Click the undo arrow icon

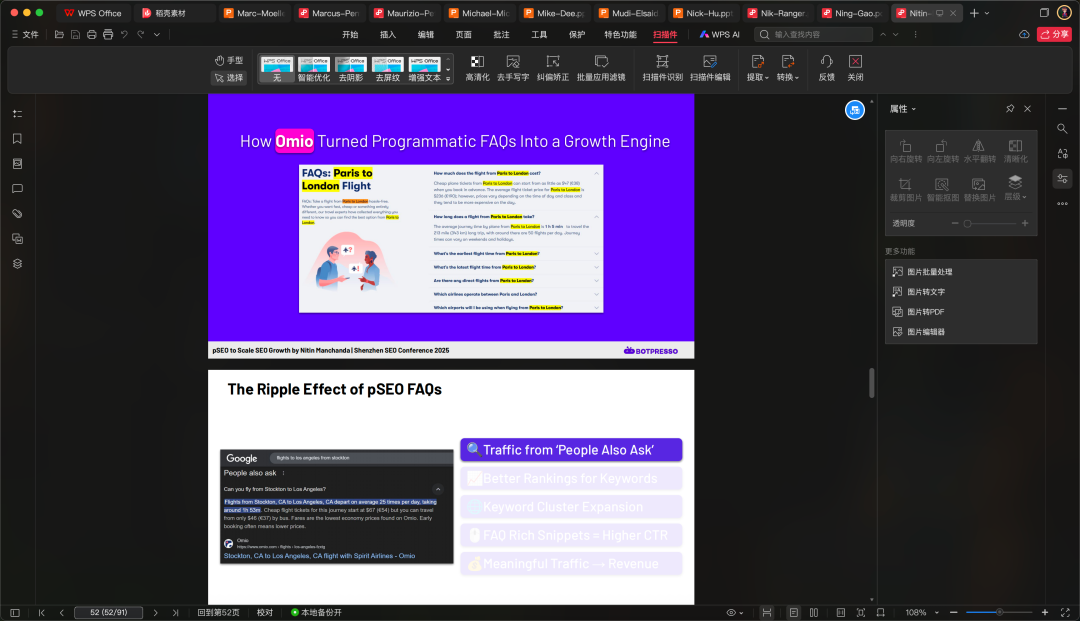click(124, 34)
